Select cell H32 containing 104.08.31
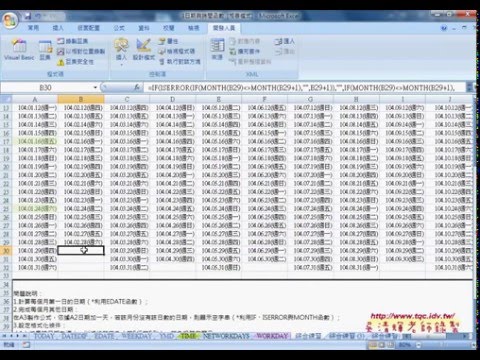Screen dimensions: 480x360 356,267
